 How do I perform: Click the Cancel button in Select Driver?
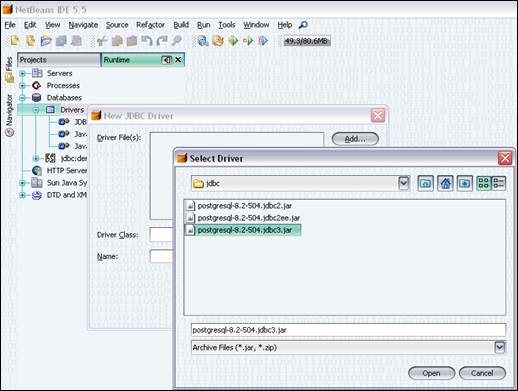(482, 373)
